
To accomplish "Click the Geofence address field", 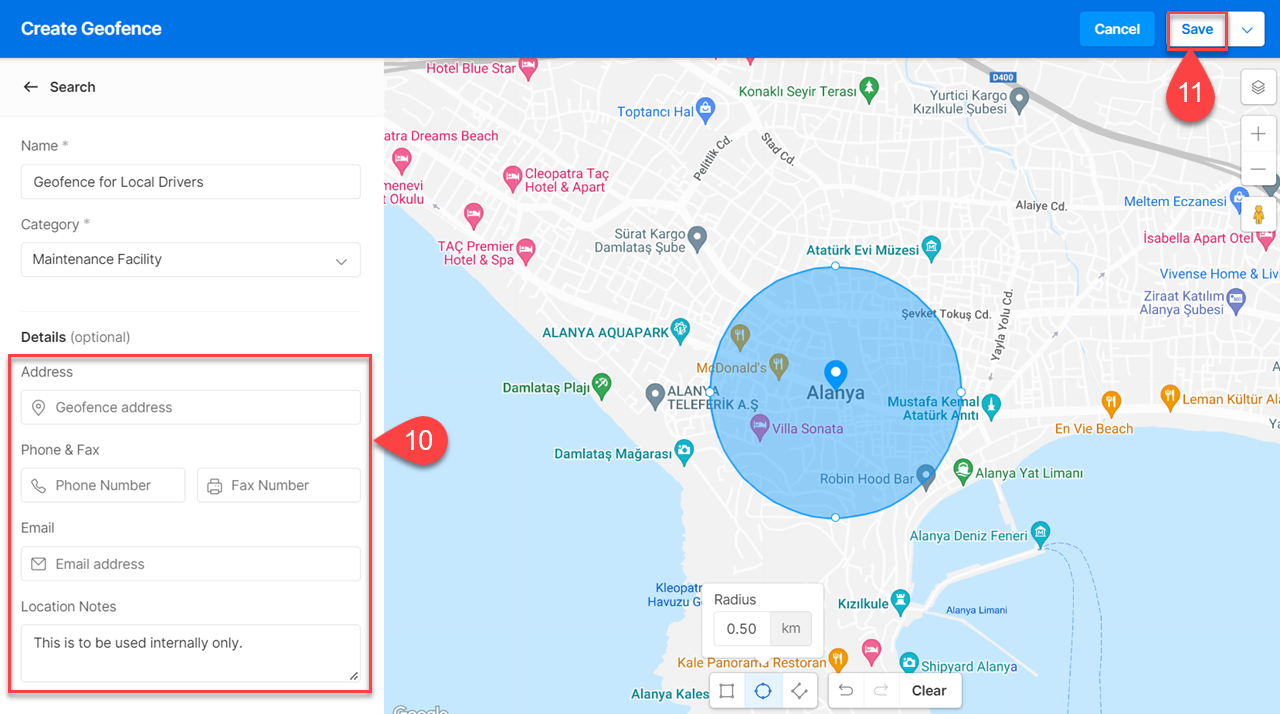I will click(191, 407).
